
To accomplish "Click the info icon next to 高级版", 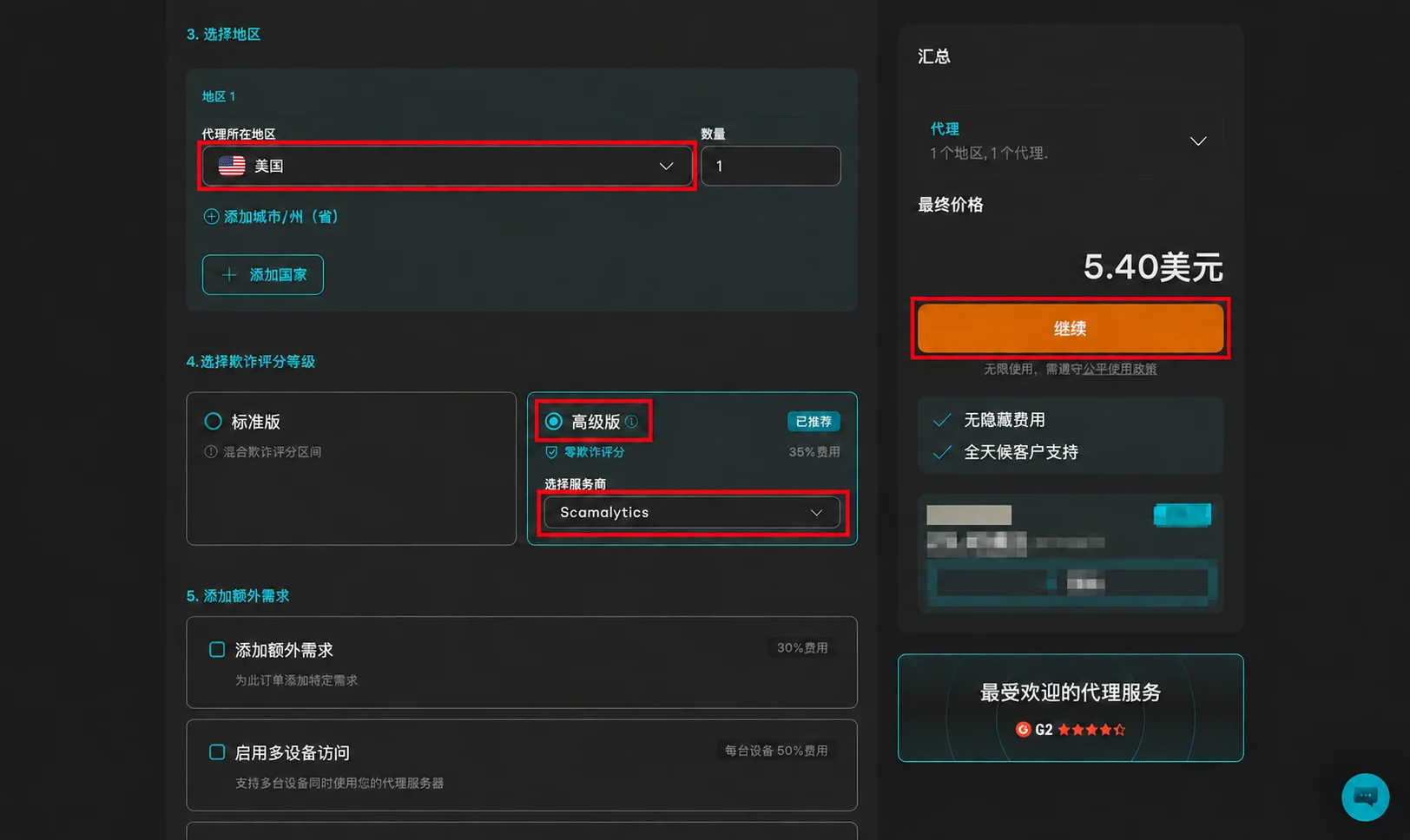I will [x=631, y=422].
